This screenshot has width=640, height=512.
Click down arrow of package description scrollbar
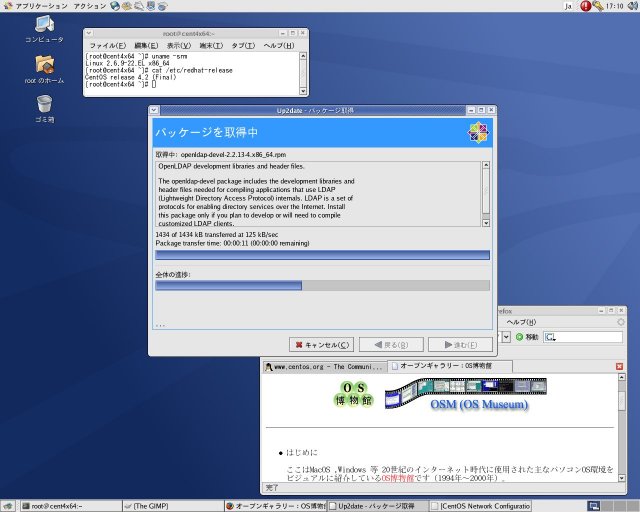pos(486,223)
